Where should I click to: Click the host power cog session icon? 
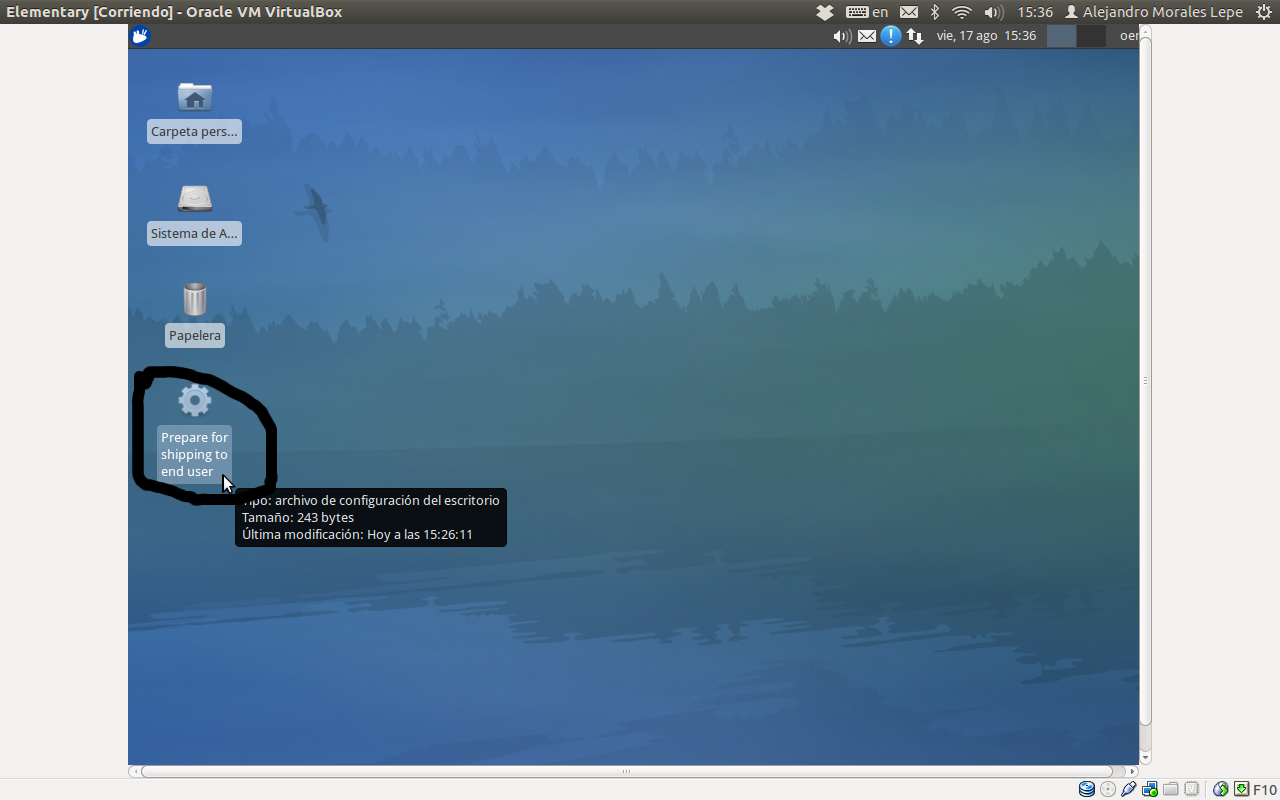point(1263,12)
